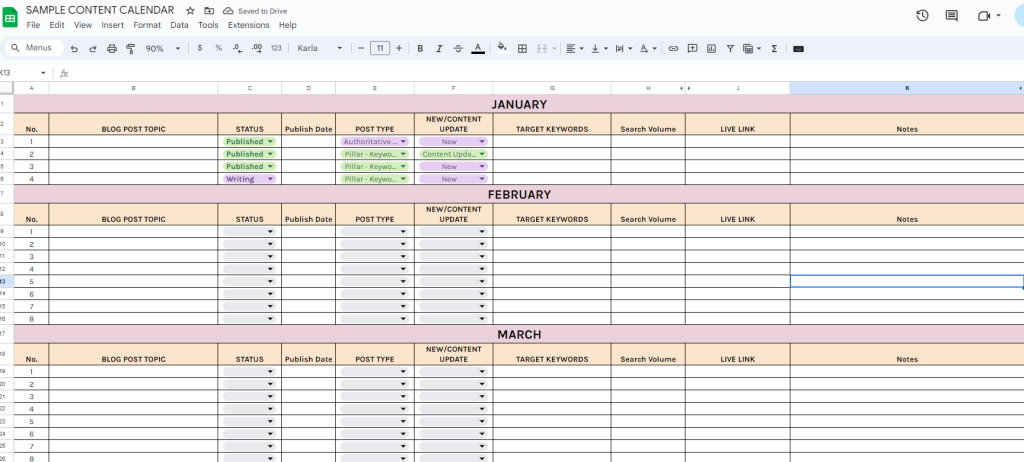The width and height of the screenshot is (1024, 462).
Task: Open vertical align options
Action: tap(598, 48)
